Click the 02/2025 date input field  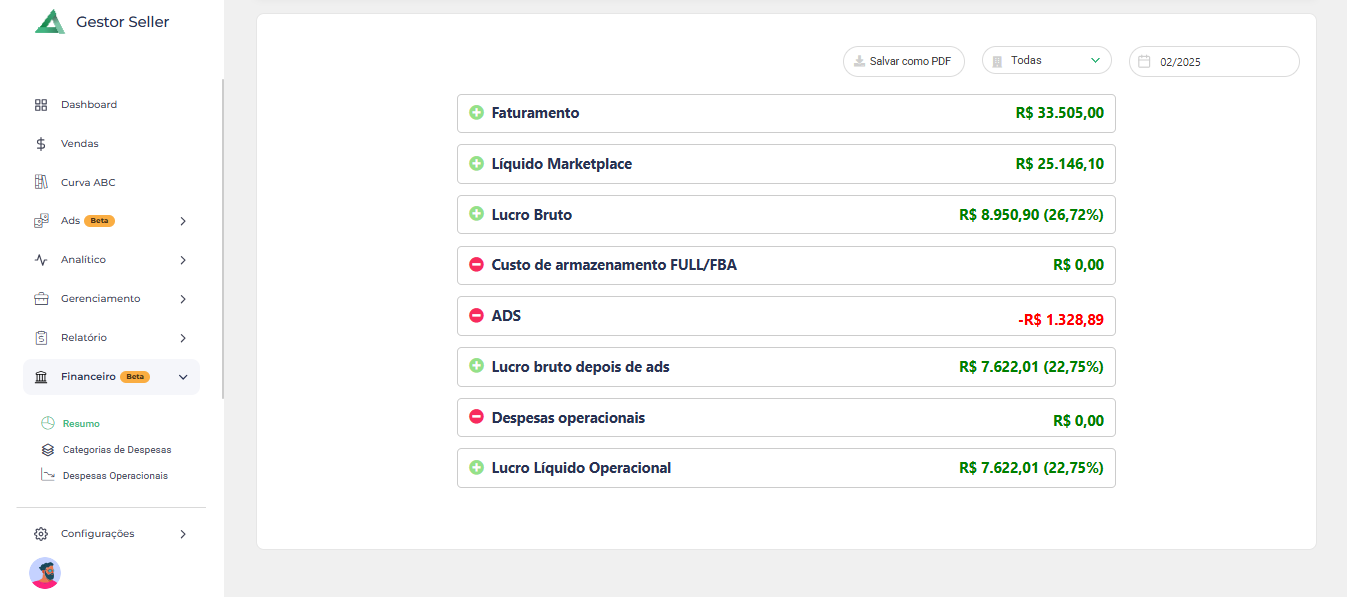1220,62
